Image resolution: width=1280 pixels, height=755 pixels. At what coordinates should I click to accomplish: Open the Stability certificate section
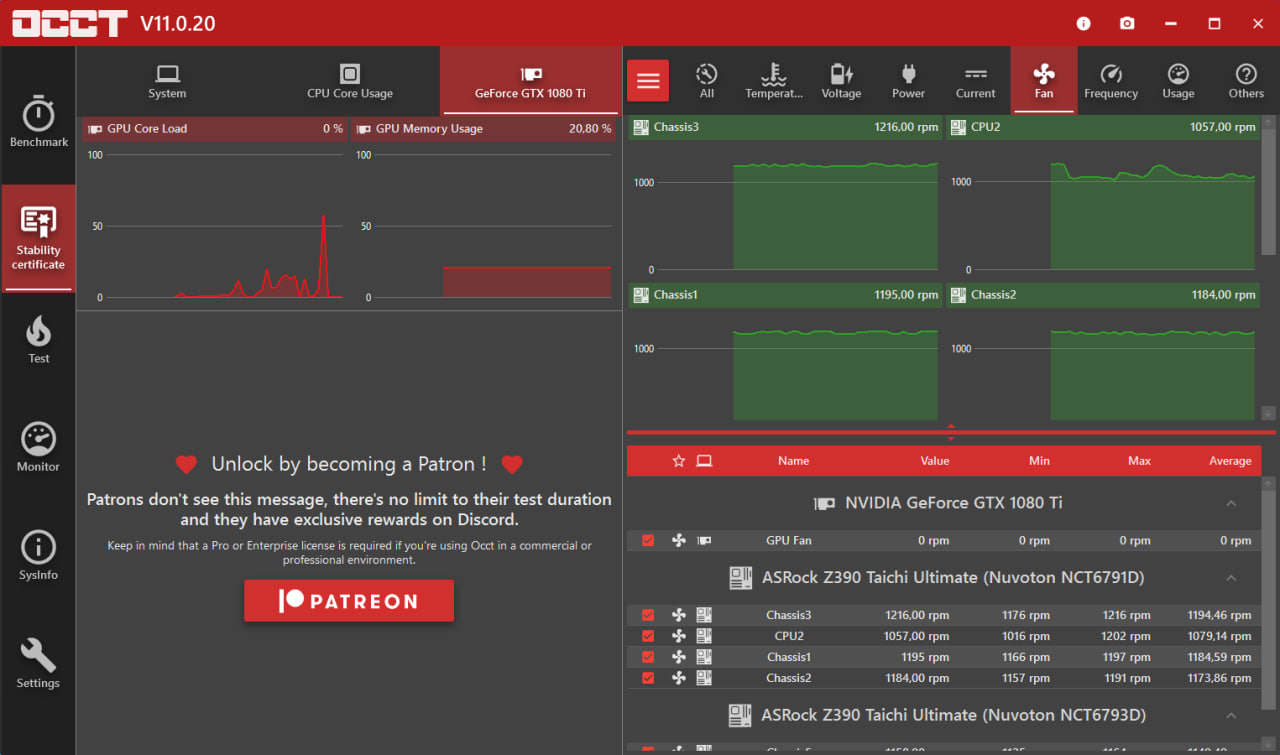coord(38,238)
